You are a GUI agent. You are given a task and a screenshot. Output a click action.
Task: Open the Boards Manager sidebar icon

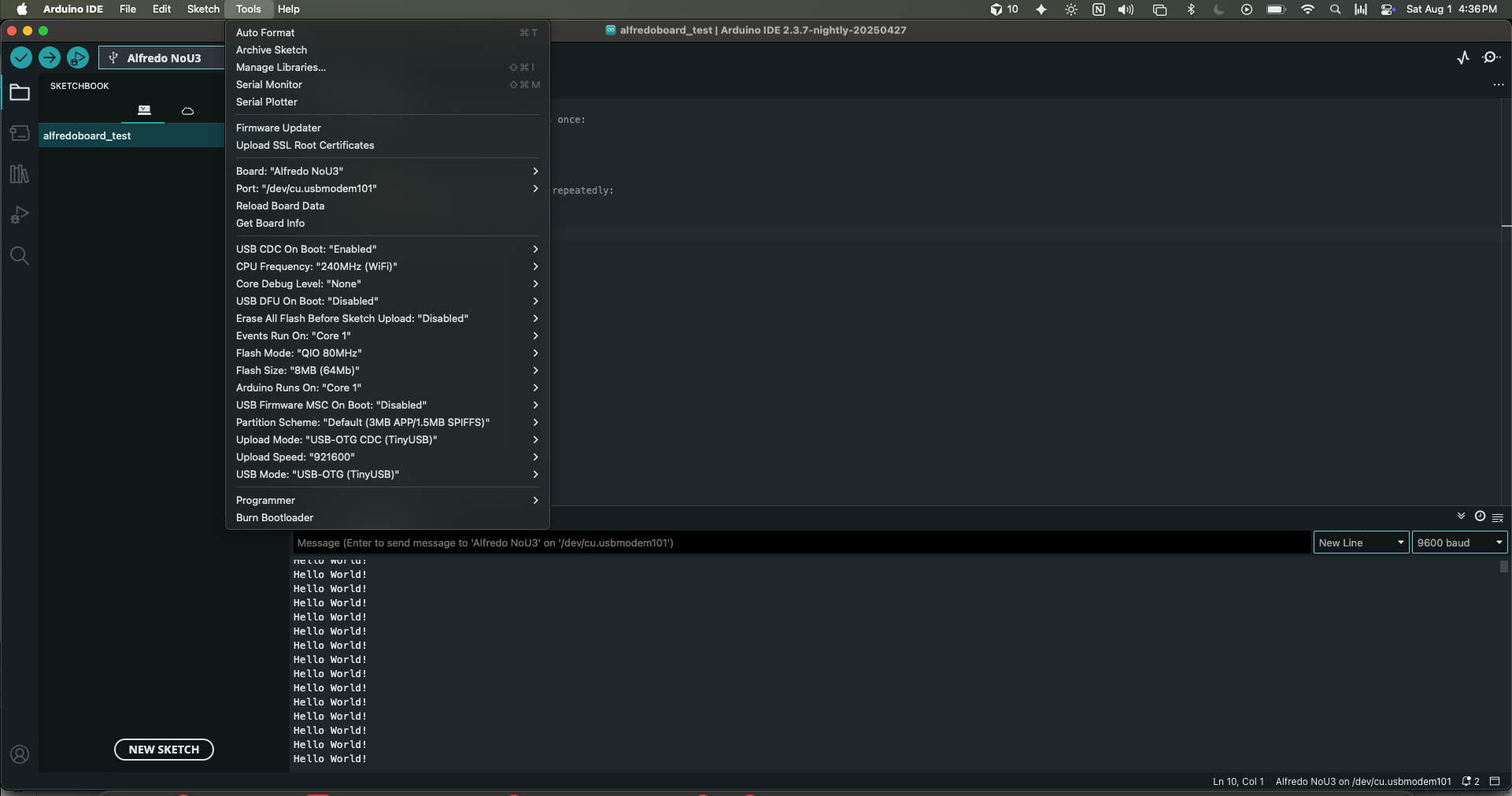tap(20, 133)
